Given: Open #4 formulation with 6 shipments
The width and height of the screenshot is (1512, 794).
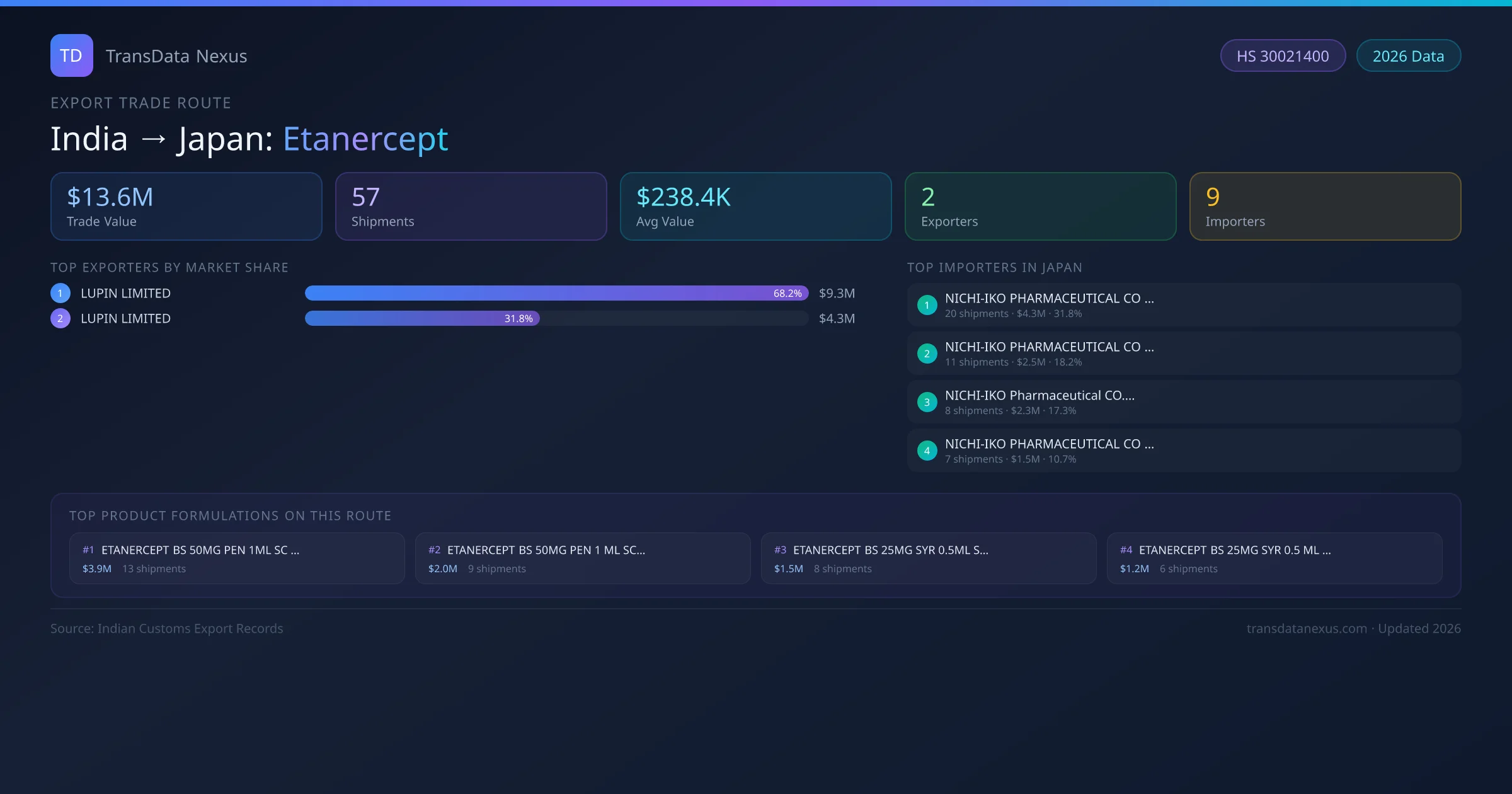Looking at the screenshot, I should pos(1274,558).
